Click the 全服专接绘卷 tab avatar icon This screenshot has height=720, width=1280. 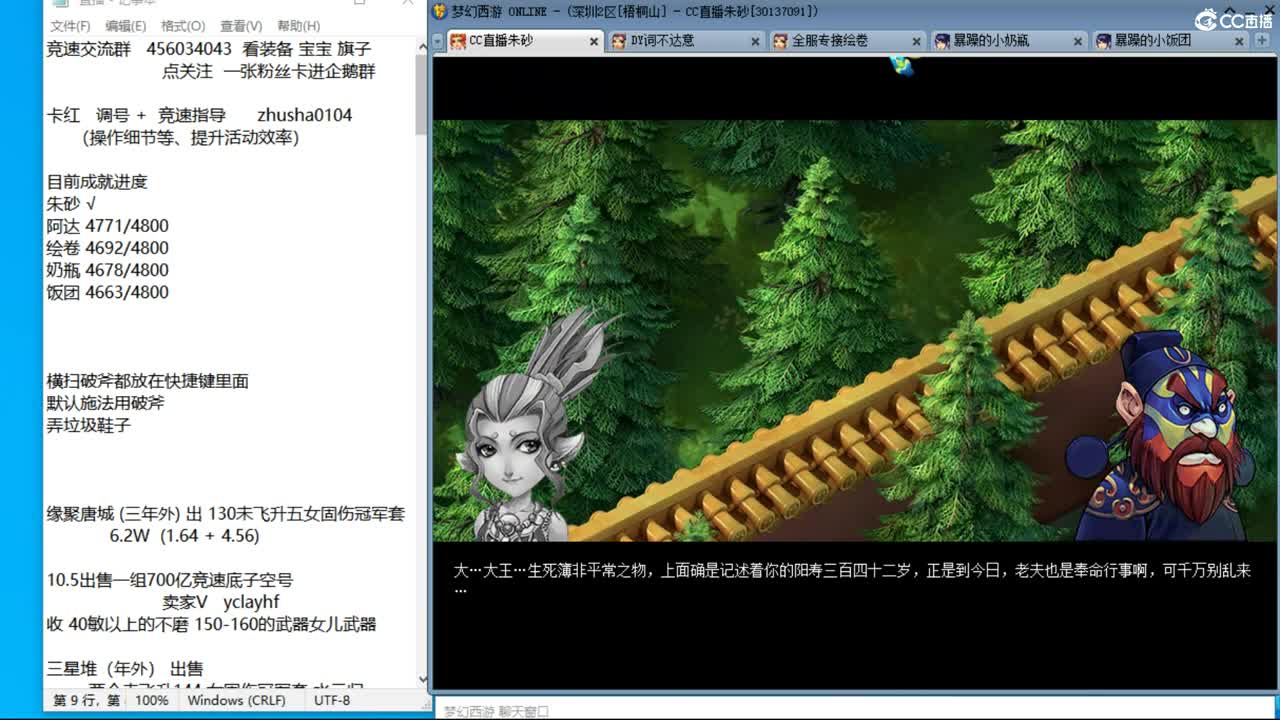coord(780,41)
